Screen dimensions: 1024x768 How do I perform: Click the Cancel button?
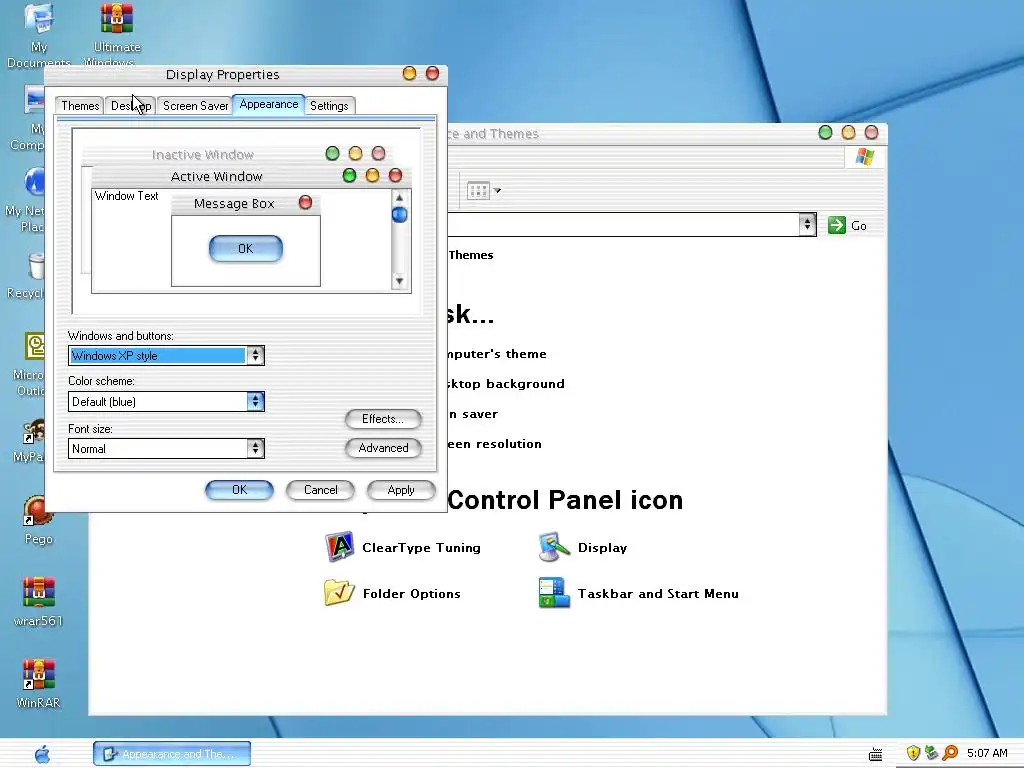(320, 490)
